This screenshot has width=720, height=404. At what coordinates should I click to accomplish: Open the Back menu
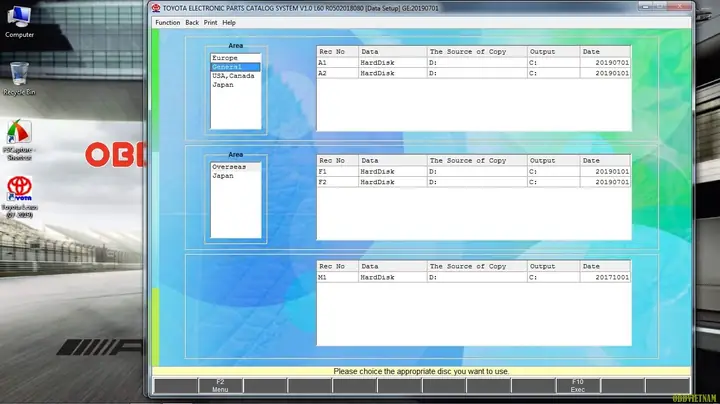[192, 22]
